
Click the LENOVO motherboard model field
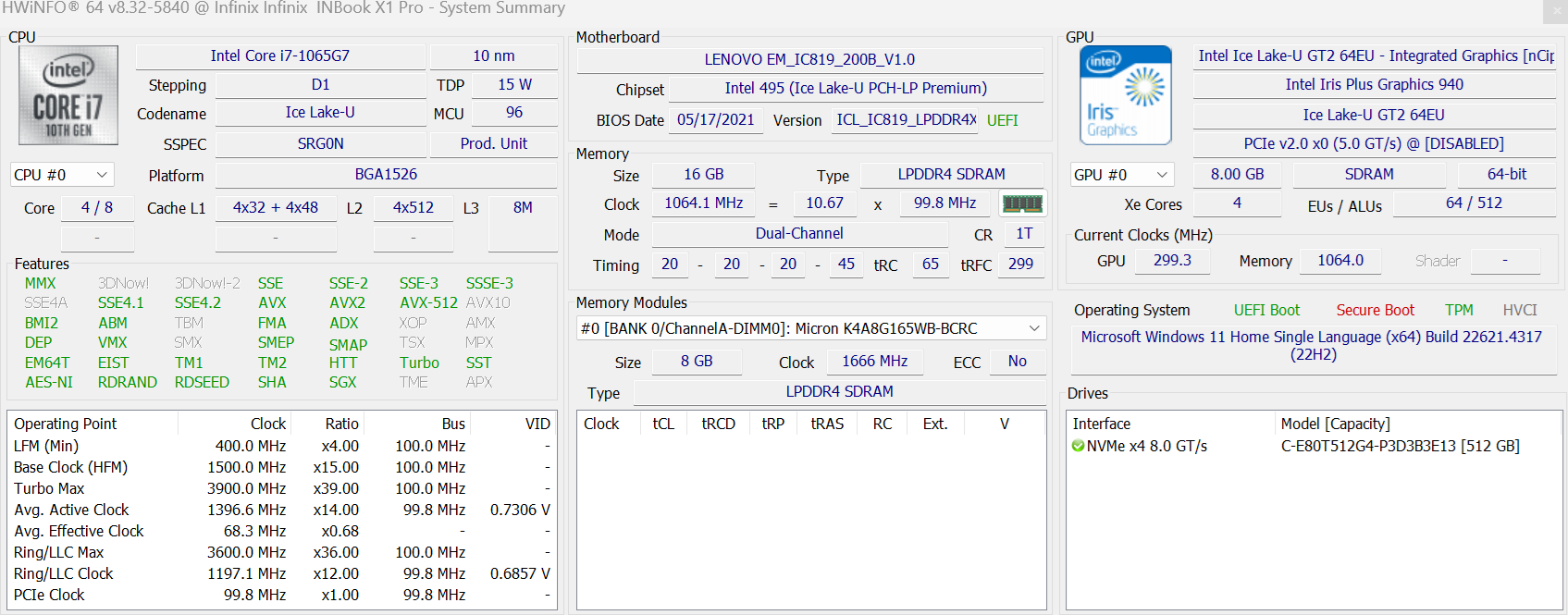coord(809,60)
